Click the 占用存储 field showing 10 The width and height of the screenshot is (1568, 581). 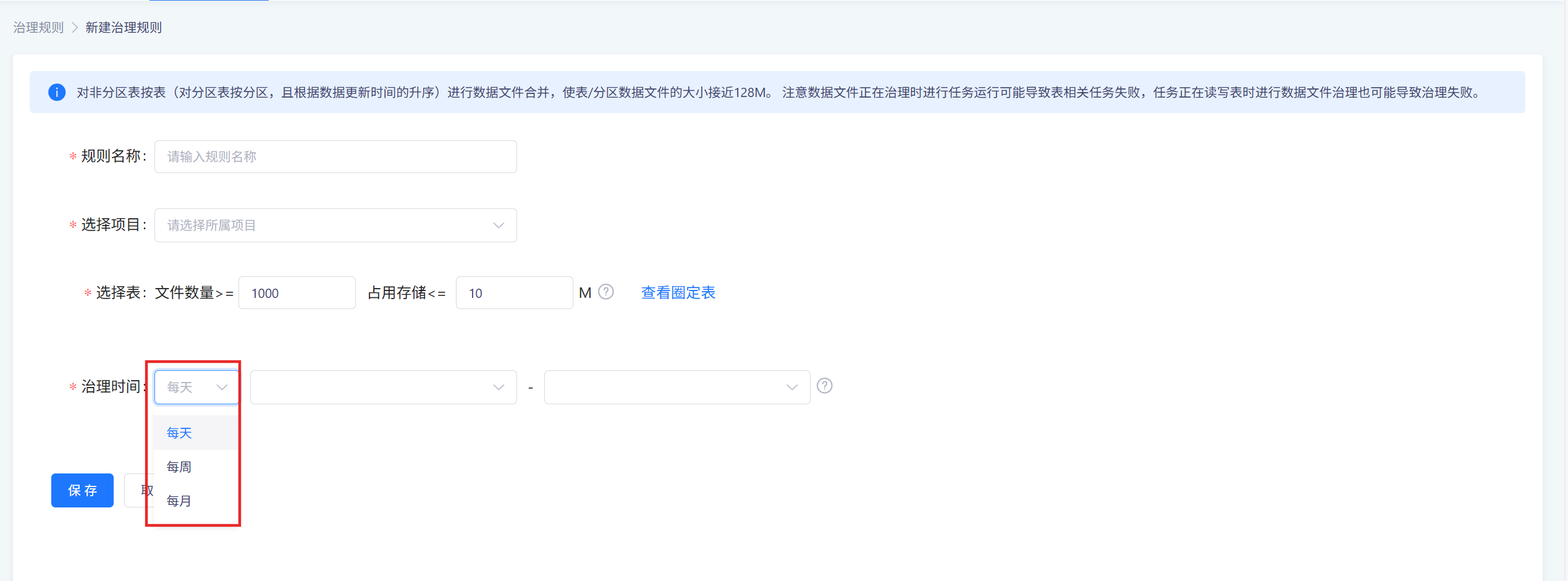(514, 293)
